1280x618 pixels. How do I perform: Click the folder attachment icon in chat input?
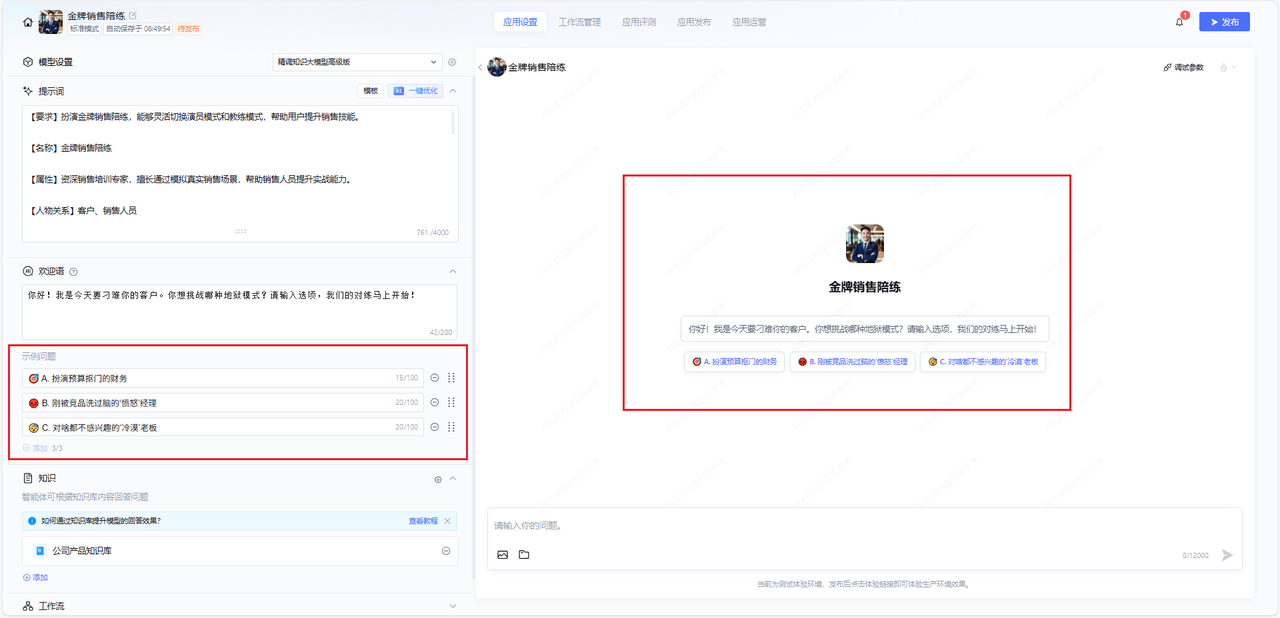[x=524, y=555]
